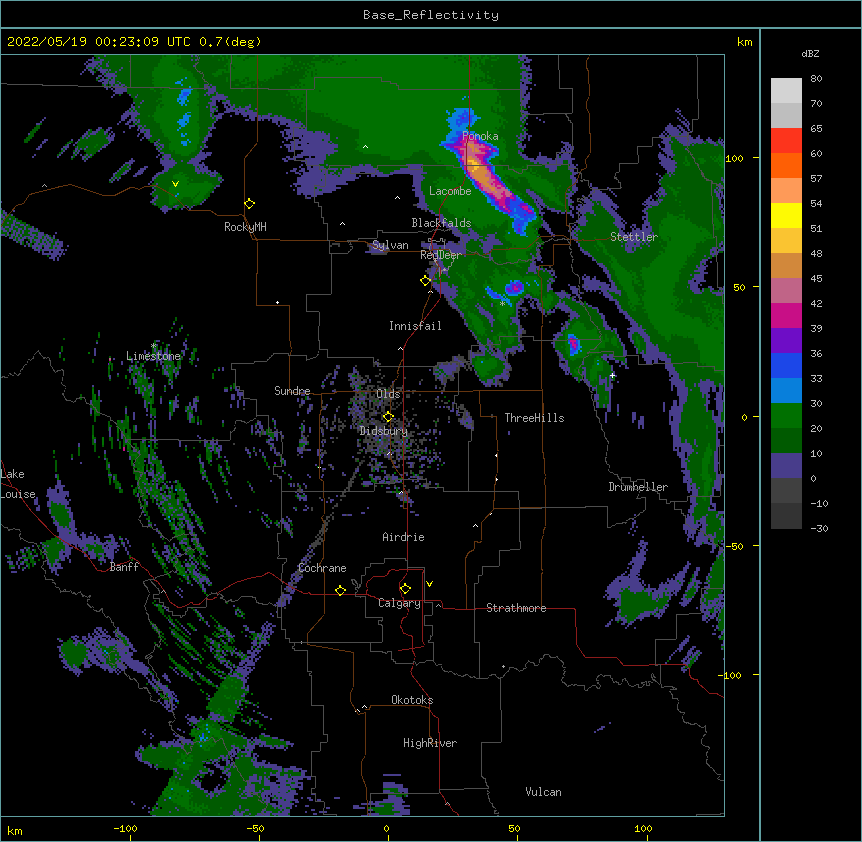The width and height of the screenshot is (862, 842).
Task: Click the Sylvan label
Action: (x=390, y=245)
